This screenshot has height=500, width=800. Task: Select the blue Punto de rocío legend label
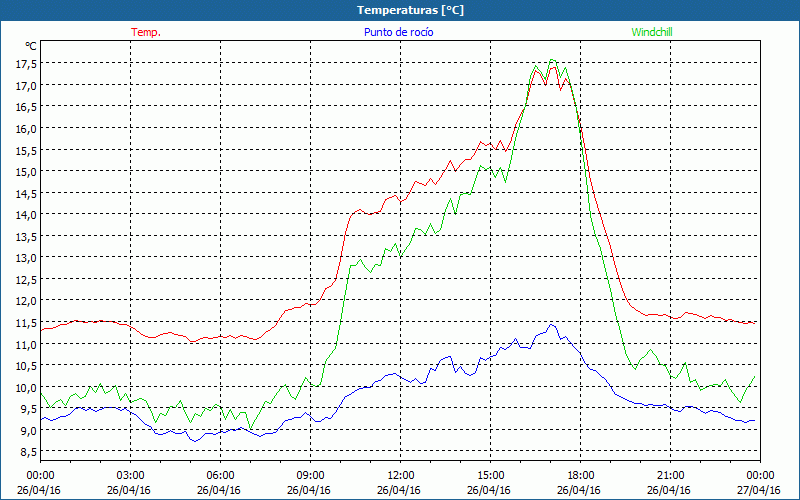point(398,32)
